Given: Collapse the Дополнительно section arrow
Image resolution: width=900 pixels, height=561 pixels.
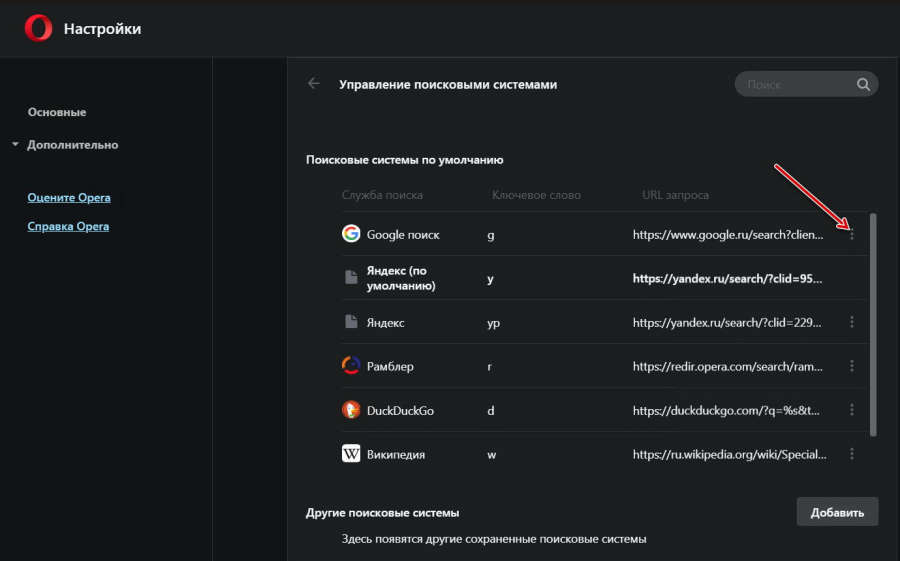Looking at the screenshot, I should pyautogui.click(x=15, y=144).
